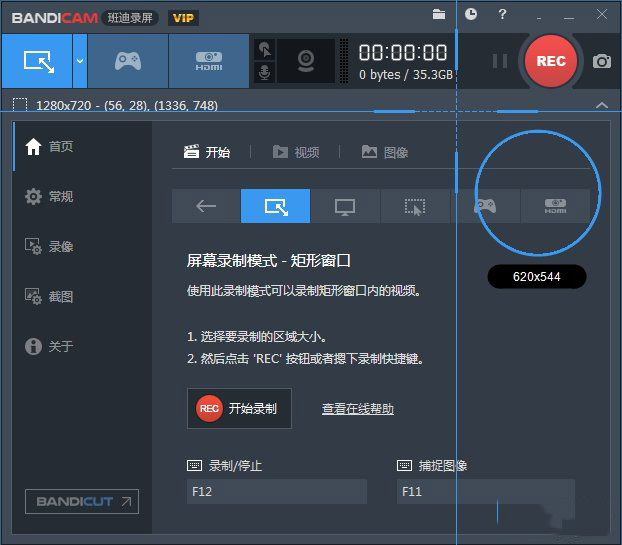
Task: Open the schedule clock icon
Action: coord(471,14)
